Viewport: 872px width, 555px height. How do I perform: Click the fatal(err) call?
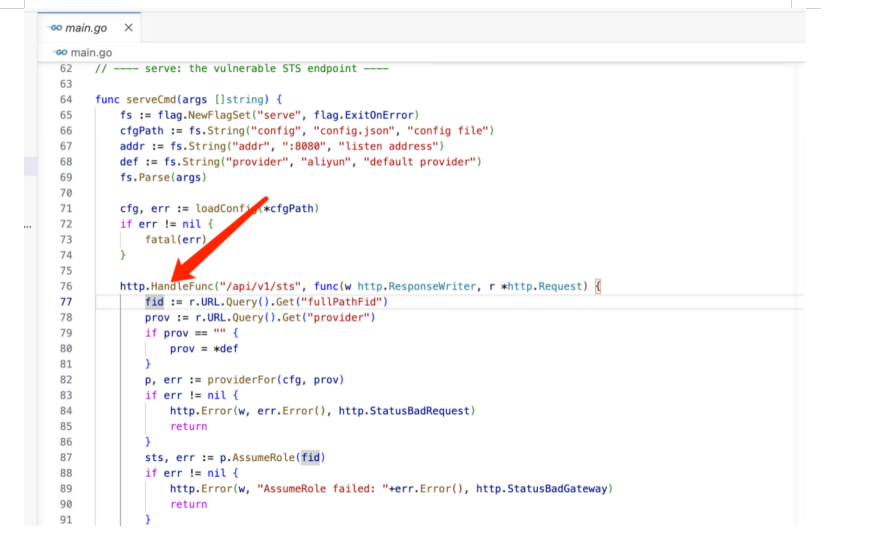pyautogui.click(x=176, y=240)
